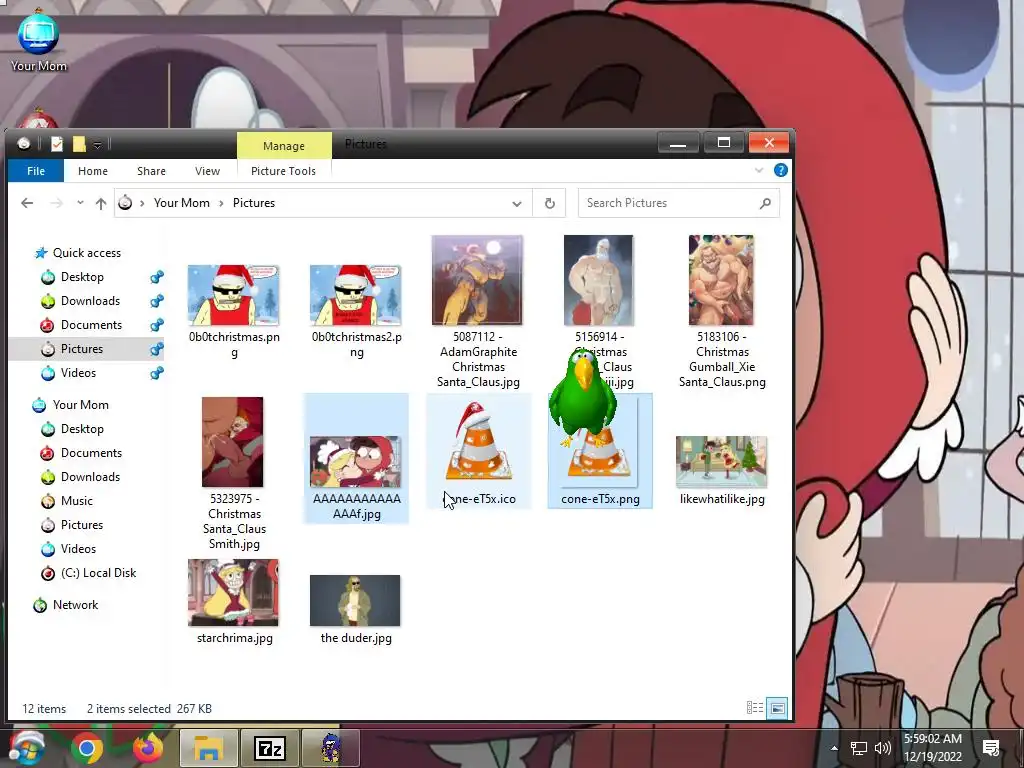Select cone-eT5x.ico file icon
This screenshot has width=1024, height=768.
click(478, 442)
